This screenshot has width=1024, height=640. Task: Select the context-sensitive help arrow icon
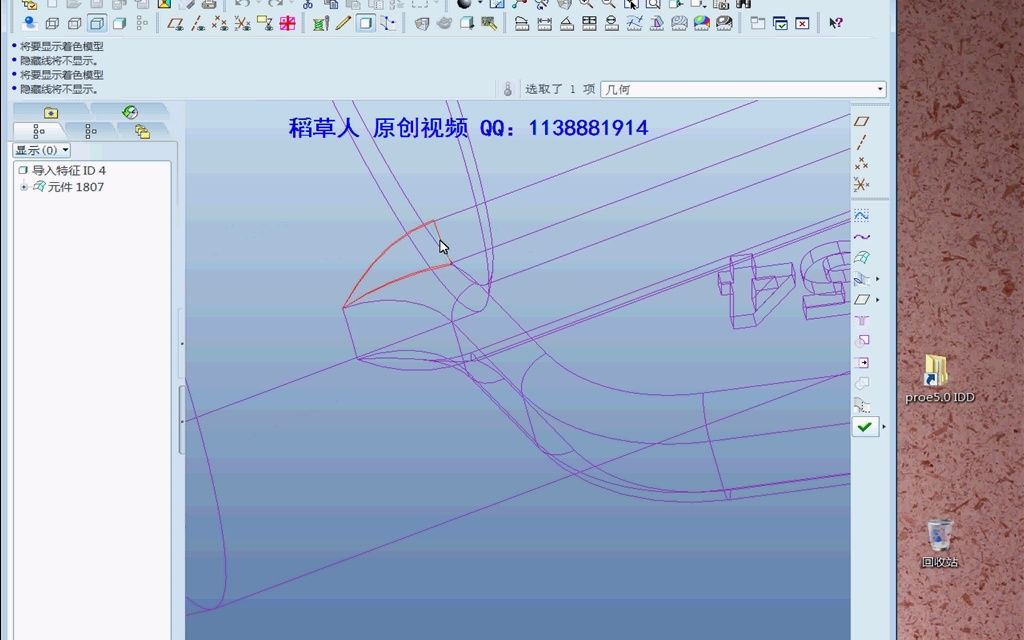[835, 22]
